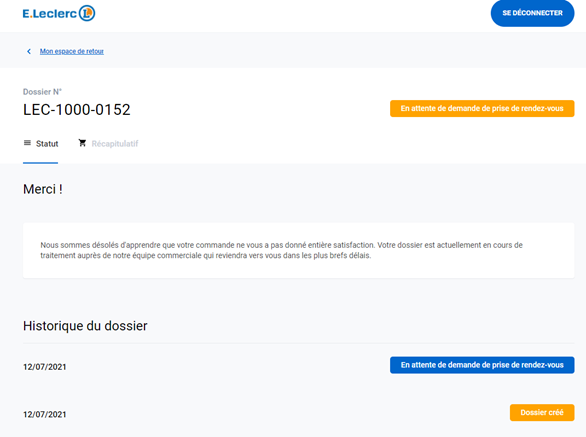586x437 pixels.
Task: Click the orange status badge beside the dossier number
Action: point(482,108)
